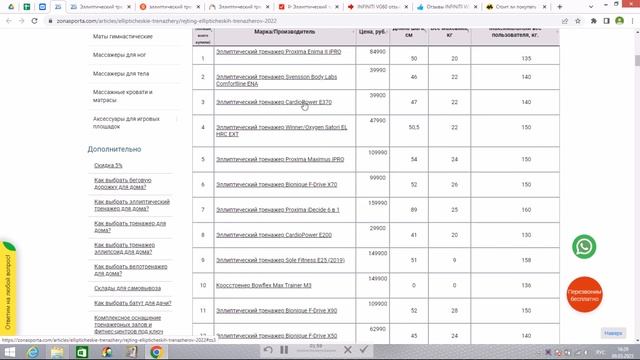The width and height of the screenshot is (640, 360).
Task: Open the Windows Start button
Action: coord(9,352)
